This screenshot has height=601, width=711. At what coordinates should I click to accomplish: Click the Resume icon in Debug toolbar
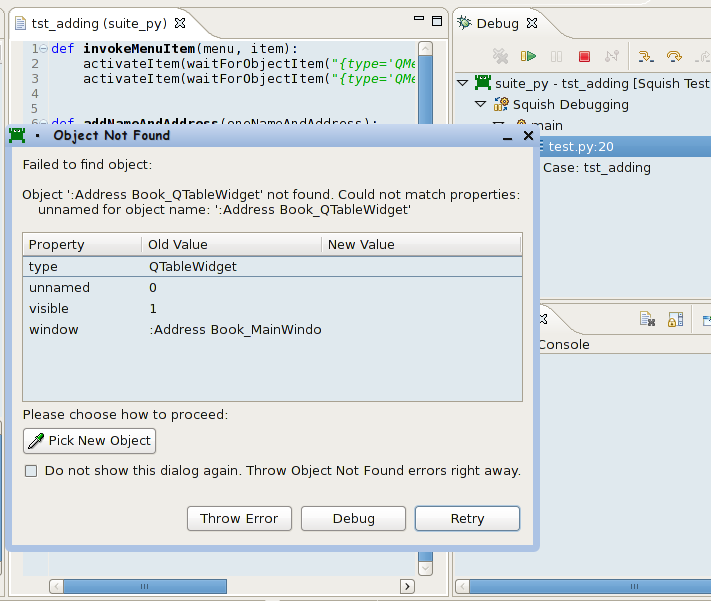click(528, 57)
